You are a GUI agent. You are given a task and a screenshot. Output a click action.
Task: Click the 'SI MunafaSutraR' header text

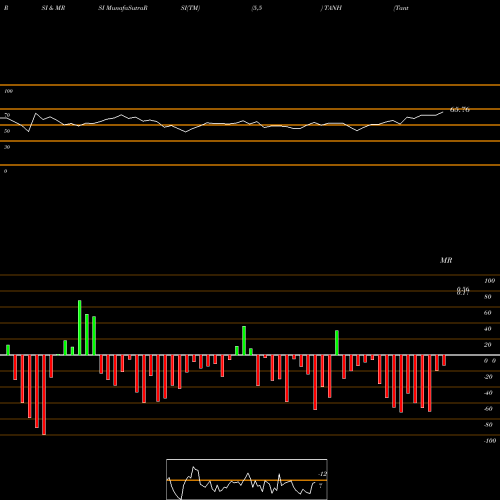[x=123, y=8]
